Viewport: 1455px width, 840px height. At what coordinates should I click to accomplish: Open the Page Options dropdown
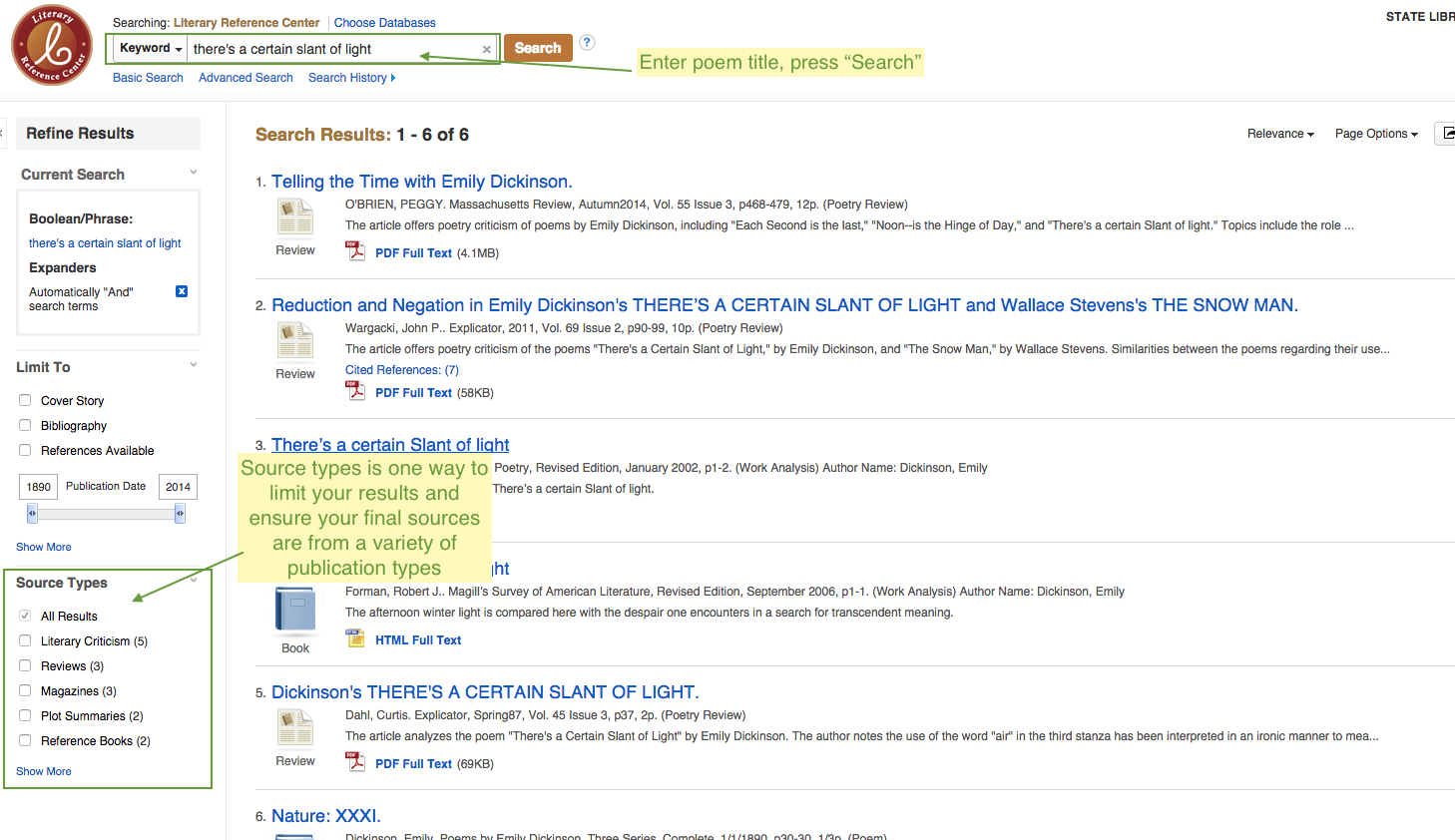pyautogui.click(x=1376, y=134)
